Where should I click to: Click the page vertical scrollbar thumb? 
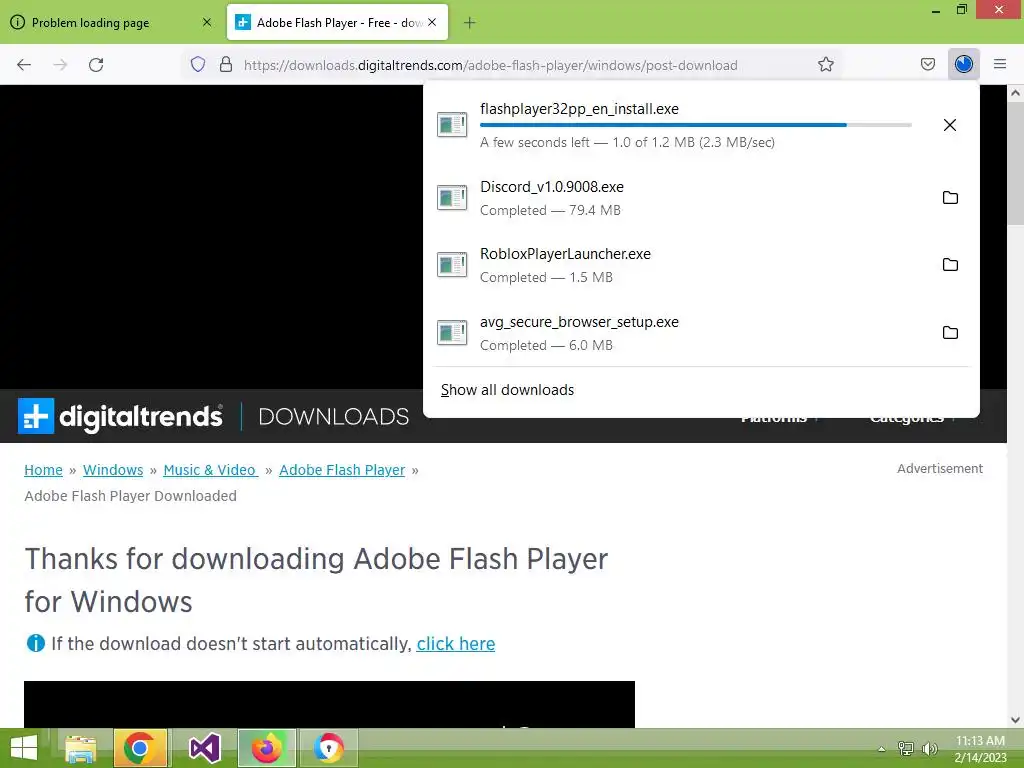click(x=1015, y=163)
